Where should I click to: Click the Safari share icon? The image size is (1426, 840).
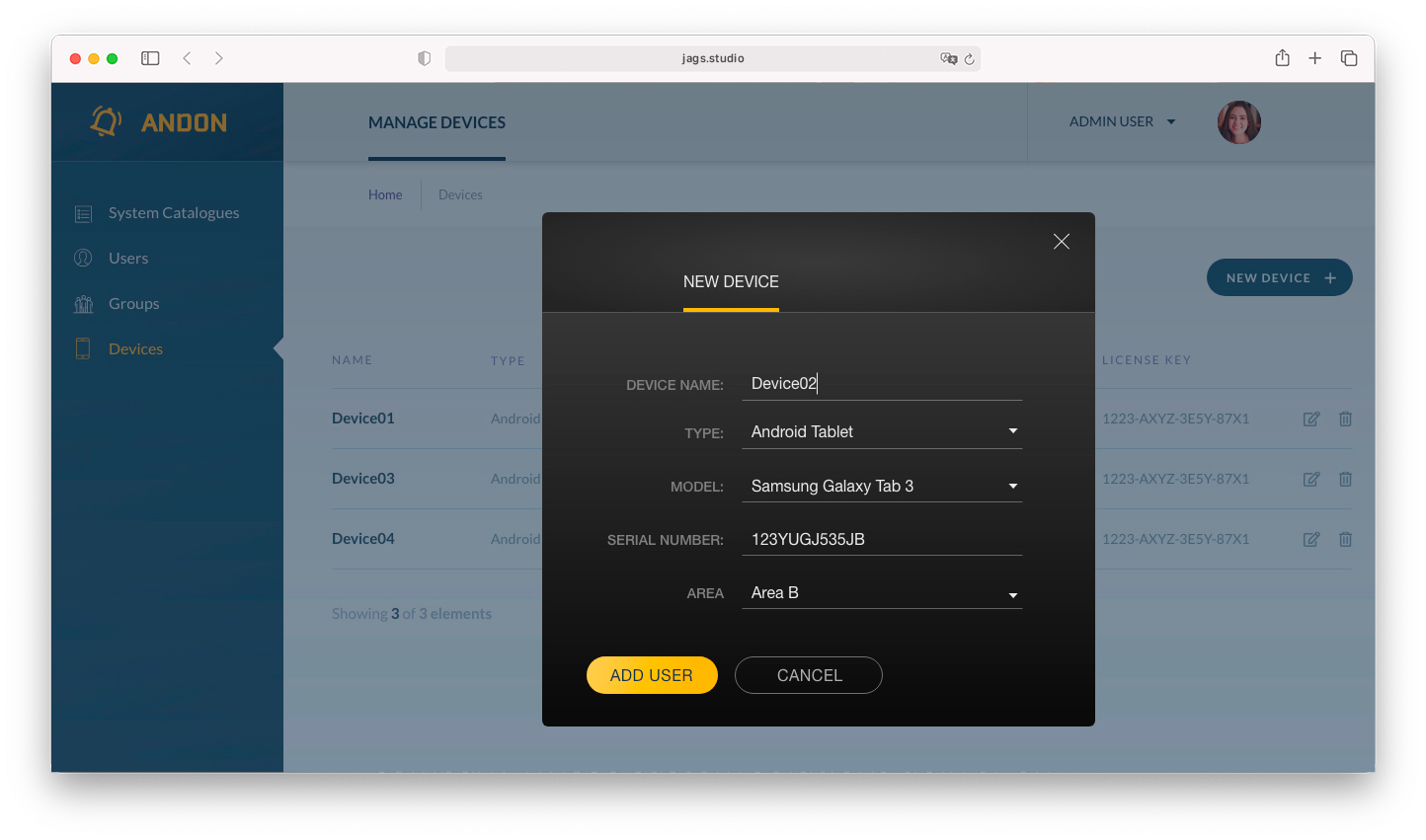(1282, 58)
